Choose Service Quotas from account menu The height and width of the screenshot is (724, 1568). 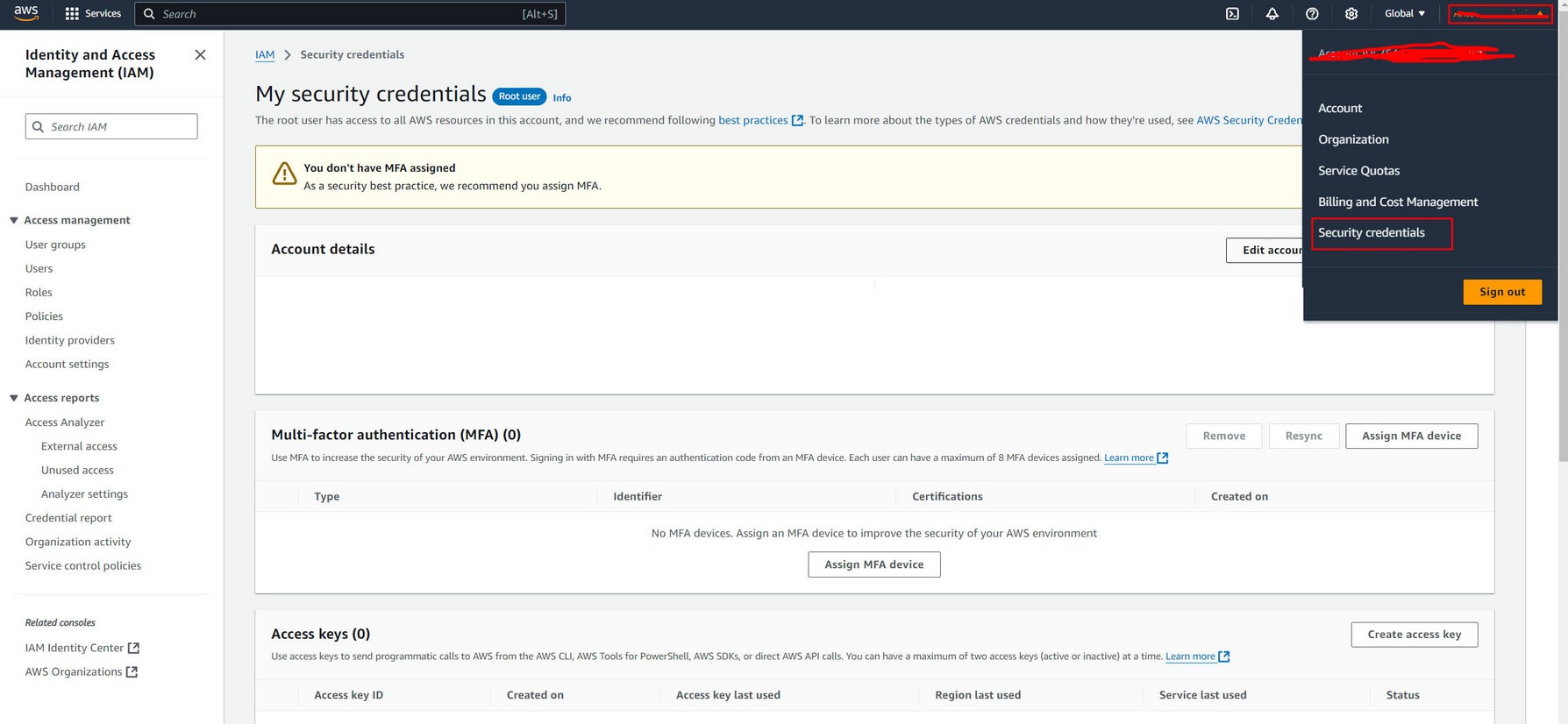coord(1358,170)
